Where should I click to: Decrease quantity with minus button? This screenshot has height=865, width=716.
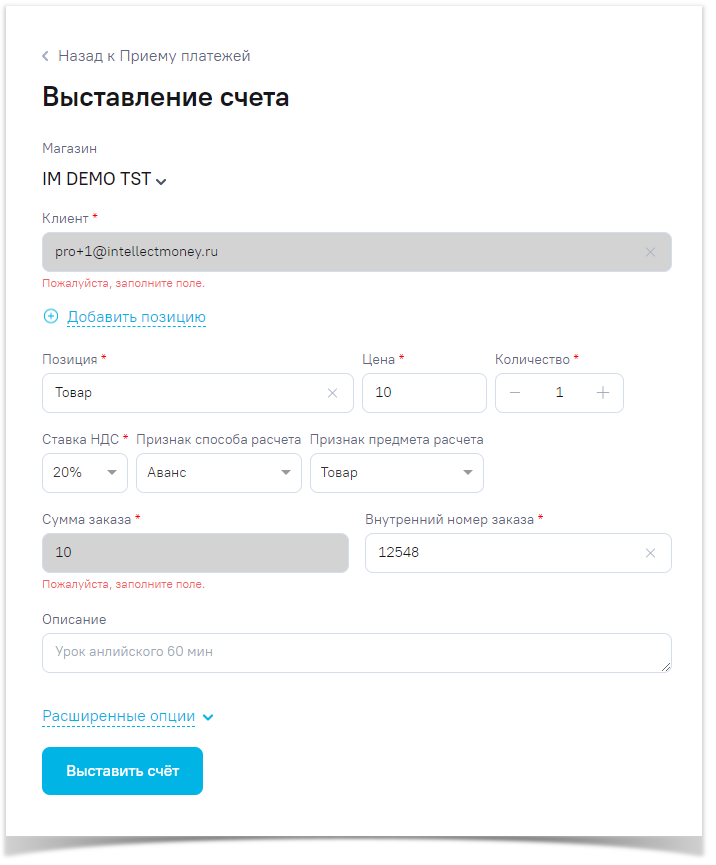[x=515, y=393]
